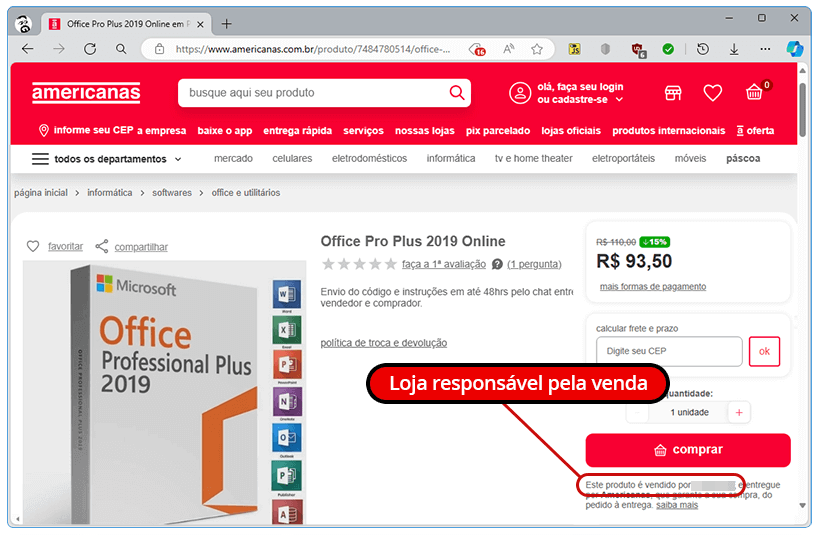Click the favoritar heart icon
Screen dimensions: 820x535
coord(33,246)
